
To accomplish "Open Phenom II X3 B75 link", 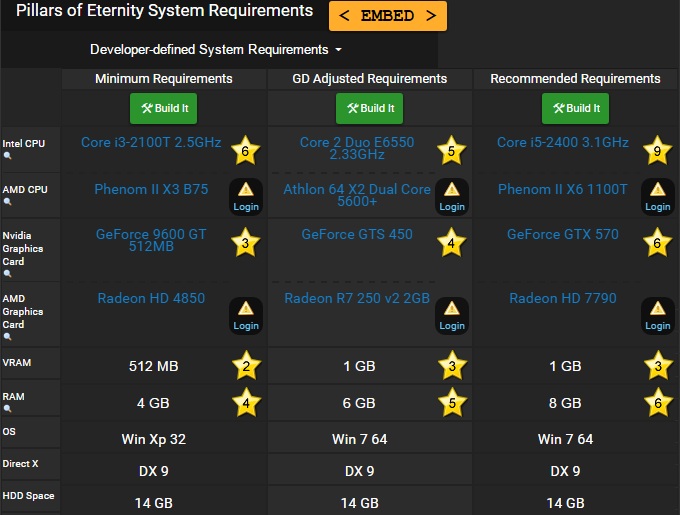I will coord(151,189).
